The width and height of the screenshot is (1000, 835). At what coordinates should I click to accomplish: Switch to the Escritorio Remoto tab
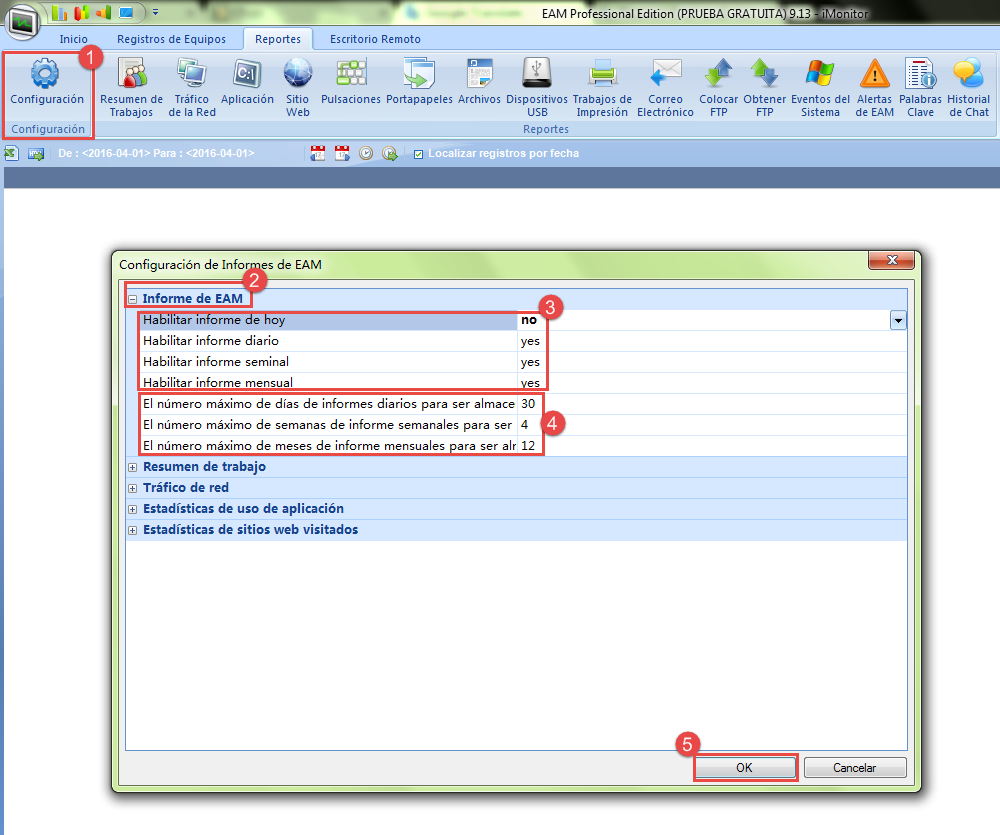375,39
